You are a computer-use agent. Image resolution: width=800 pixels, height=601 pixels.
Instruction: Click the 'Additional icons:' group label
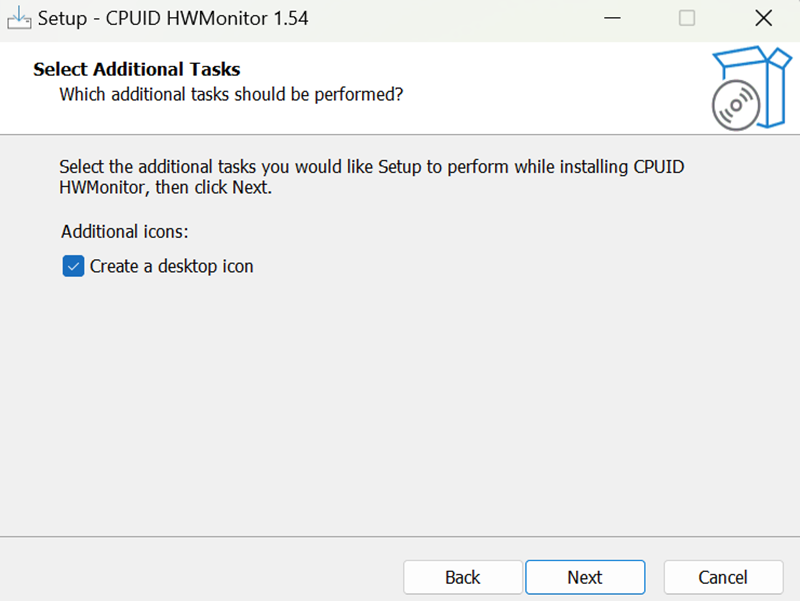(125, 231)
